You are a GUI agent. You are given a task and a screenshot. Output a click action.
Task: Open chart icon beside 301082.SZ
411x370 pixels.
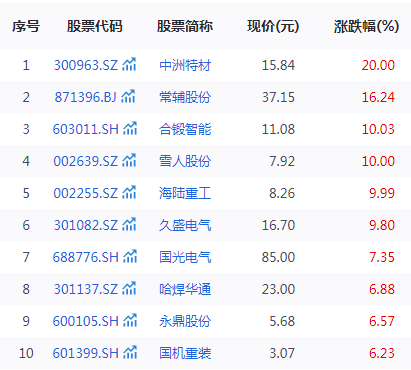tap(129, 225)
